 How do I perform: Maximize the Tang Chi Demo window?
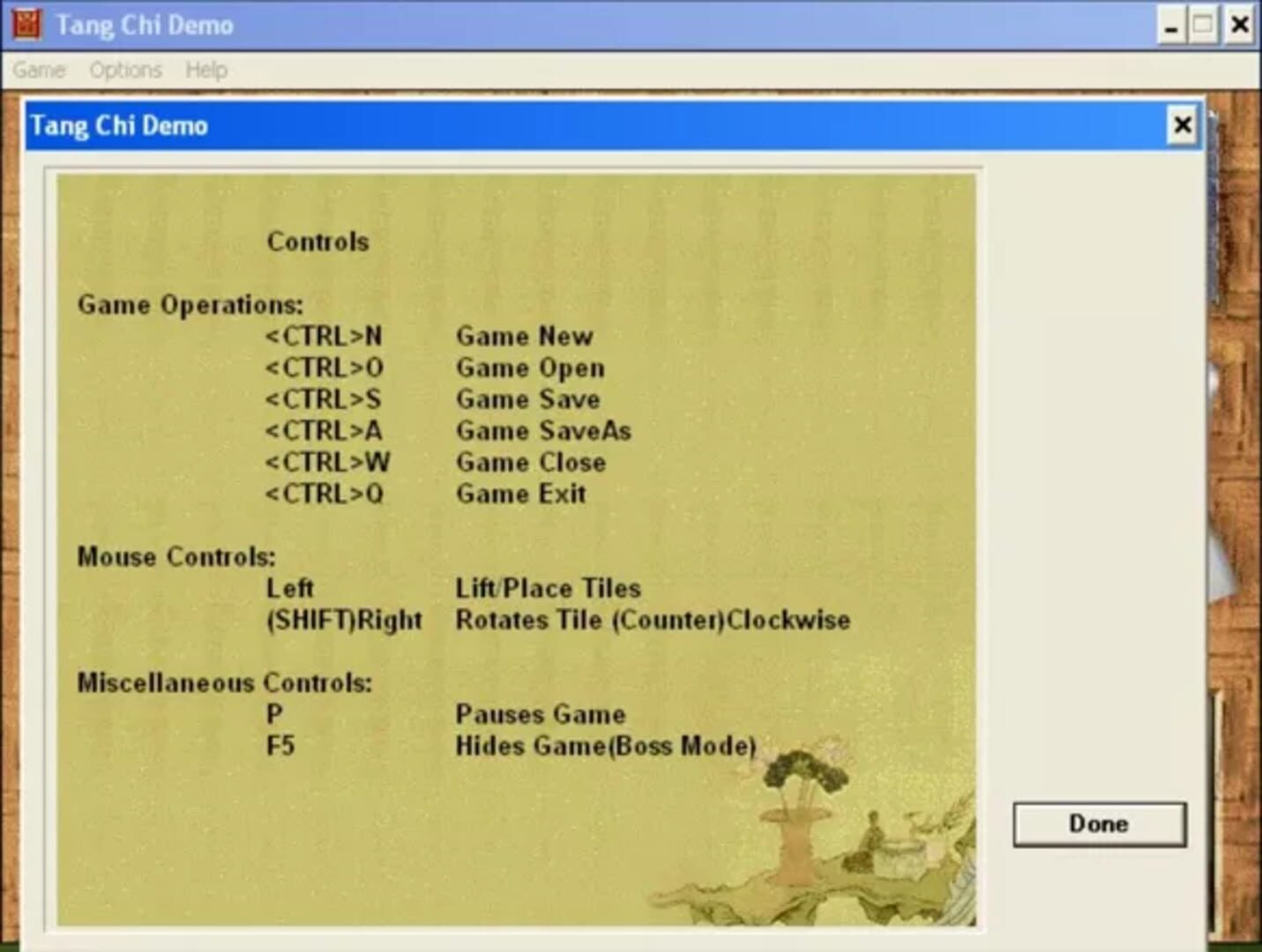[1203, 26]
